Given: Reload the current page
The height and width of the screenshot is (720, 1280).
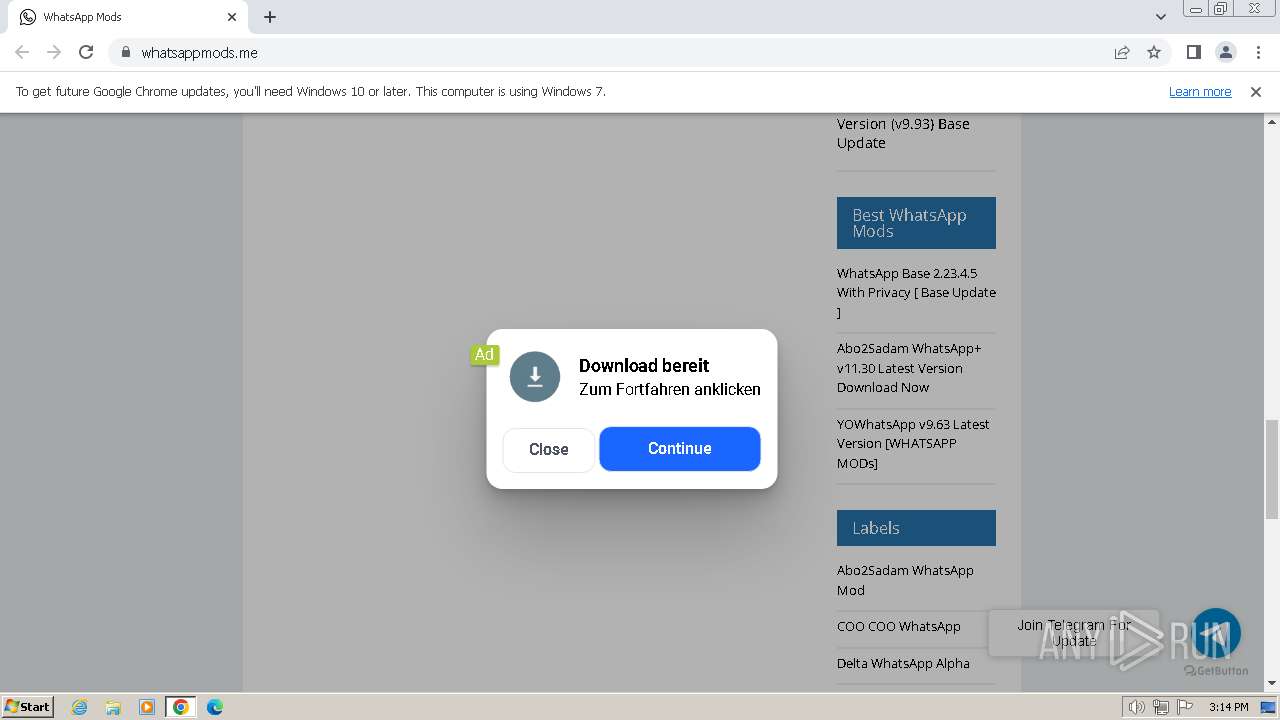Looking at the screenshot, I should pos(86,52).
